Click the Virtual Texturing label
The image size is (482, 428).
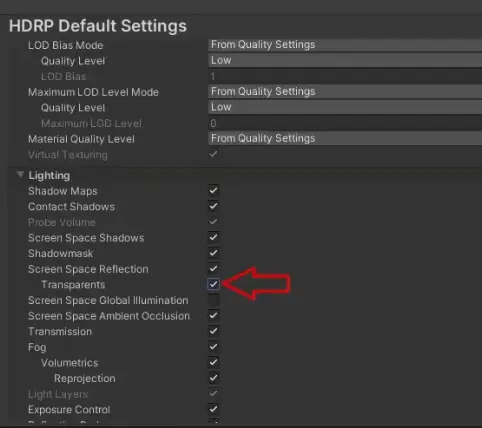pyautogui.click(x=68, y=155)
